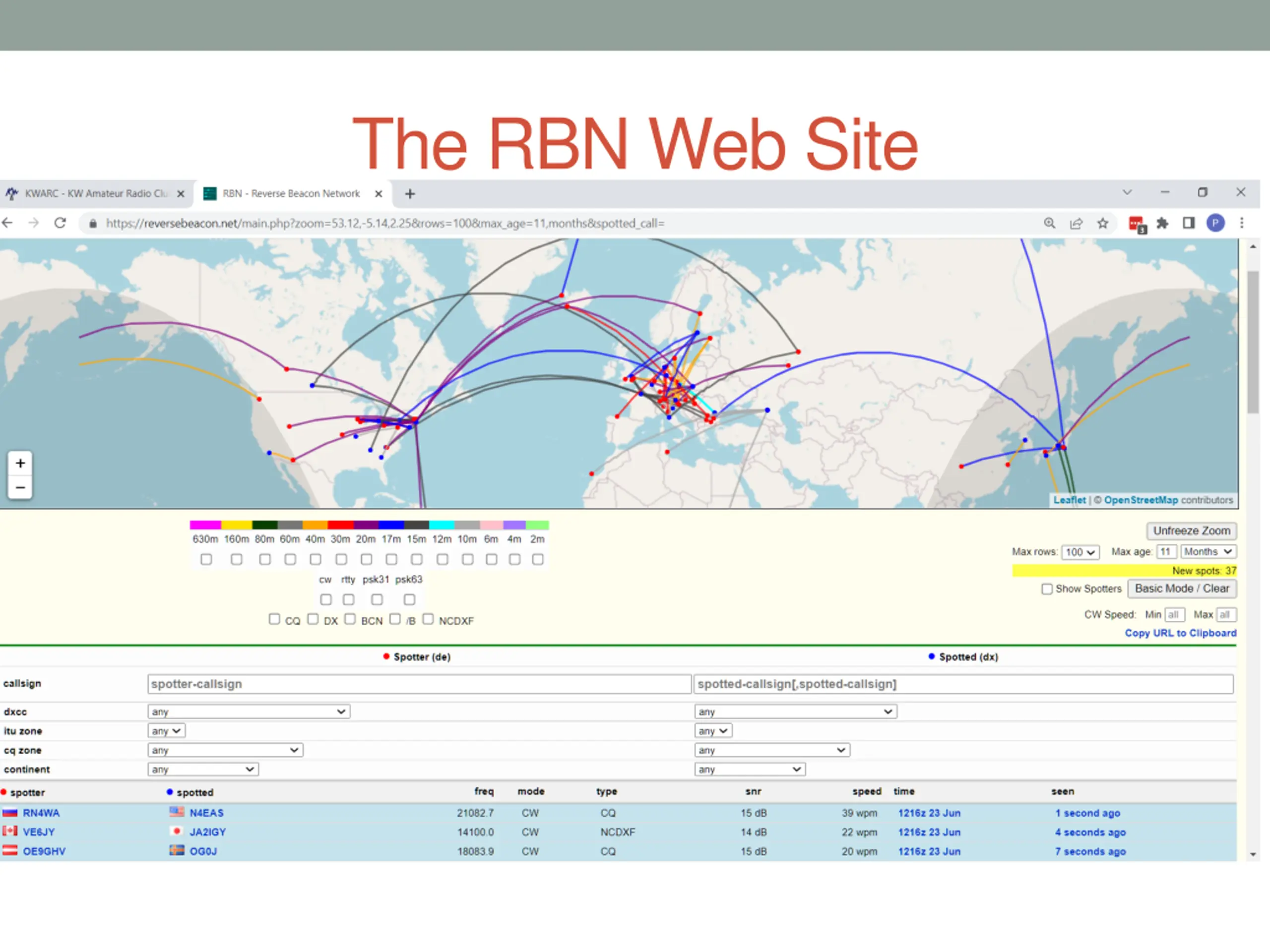Click the magenta 630m color swatch

pyautogui.click(x=205, y=525)
